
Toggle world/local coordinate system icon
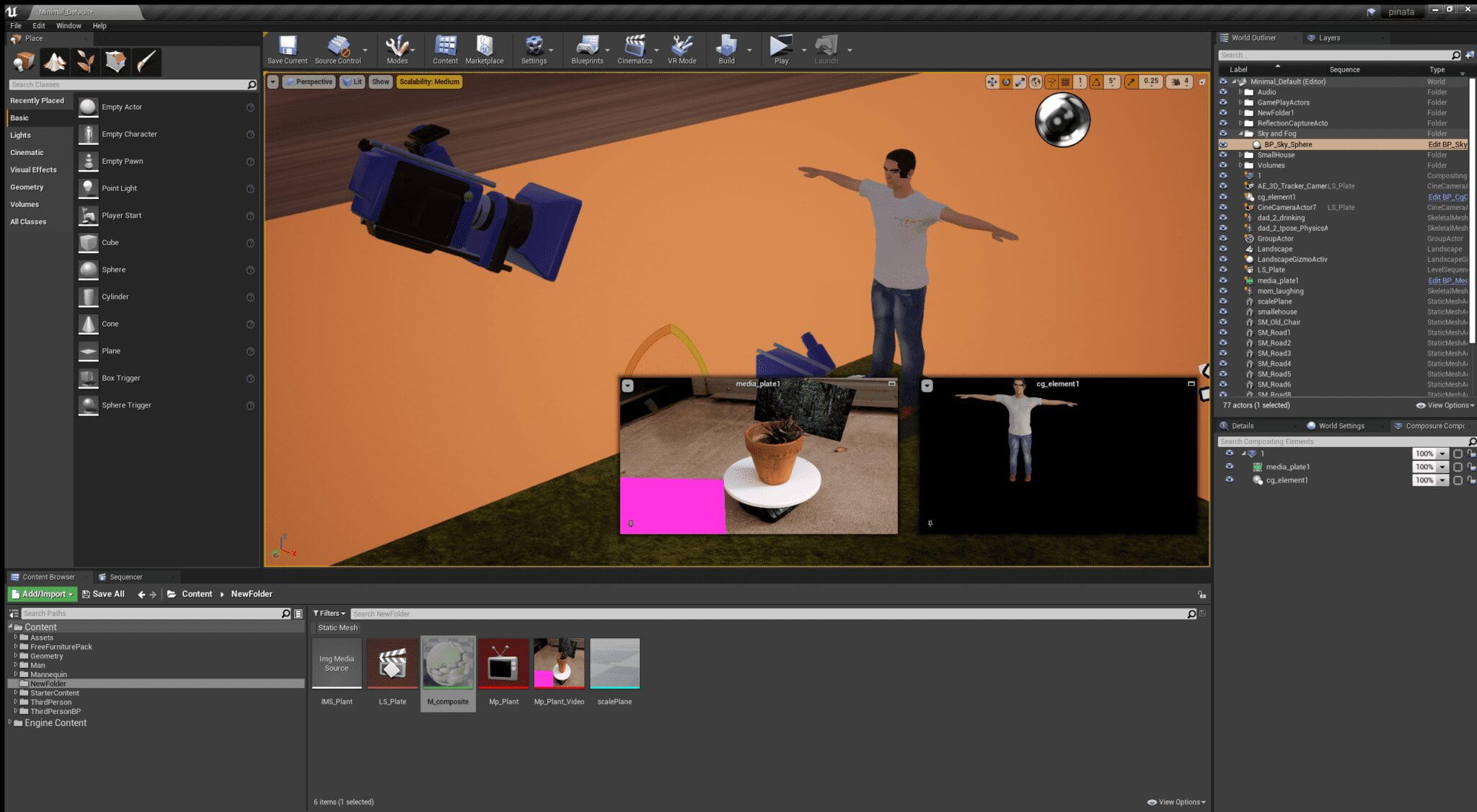[1036, 81]
